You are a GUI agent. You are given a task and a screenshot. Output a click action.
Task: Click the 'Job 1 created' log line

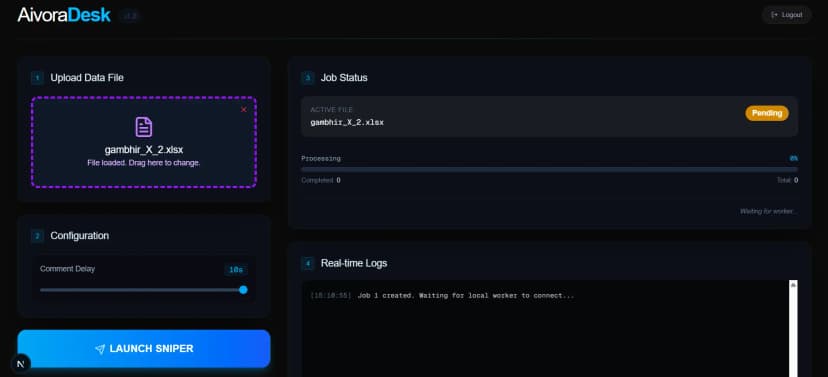point(442,296)
